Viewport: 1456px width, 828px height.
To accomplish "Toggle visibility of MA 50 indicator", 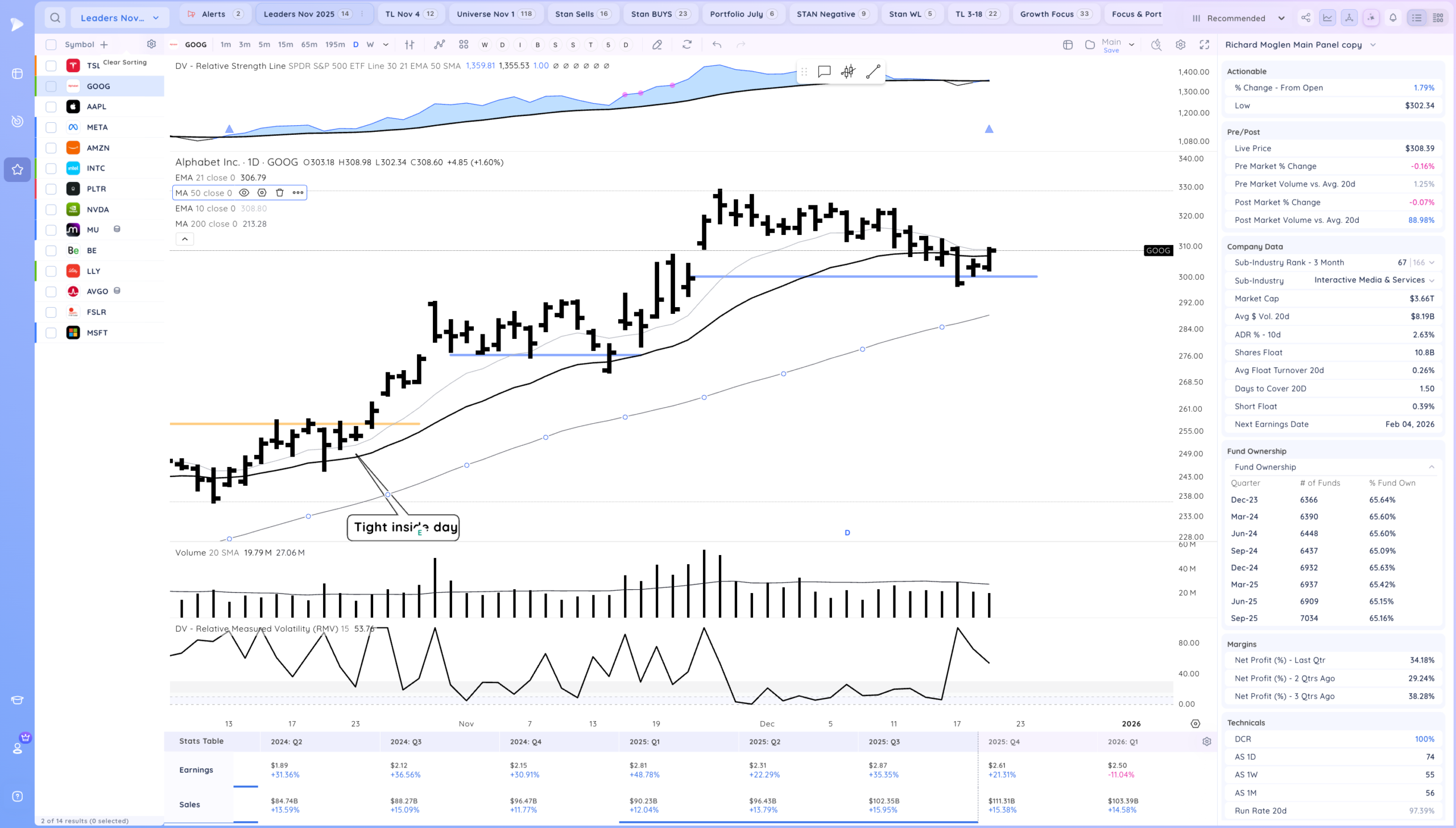I will click(x=244, y=193).
